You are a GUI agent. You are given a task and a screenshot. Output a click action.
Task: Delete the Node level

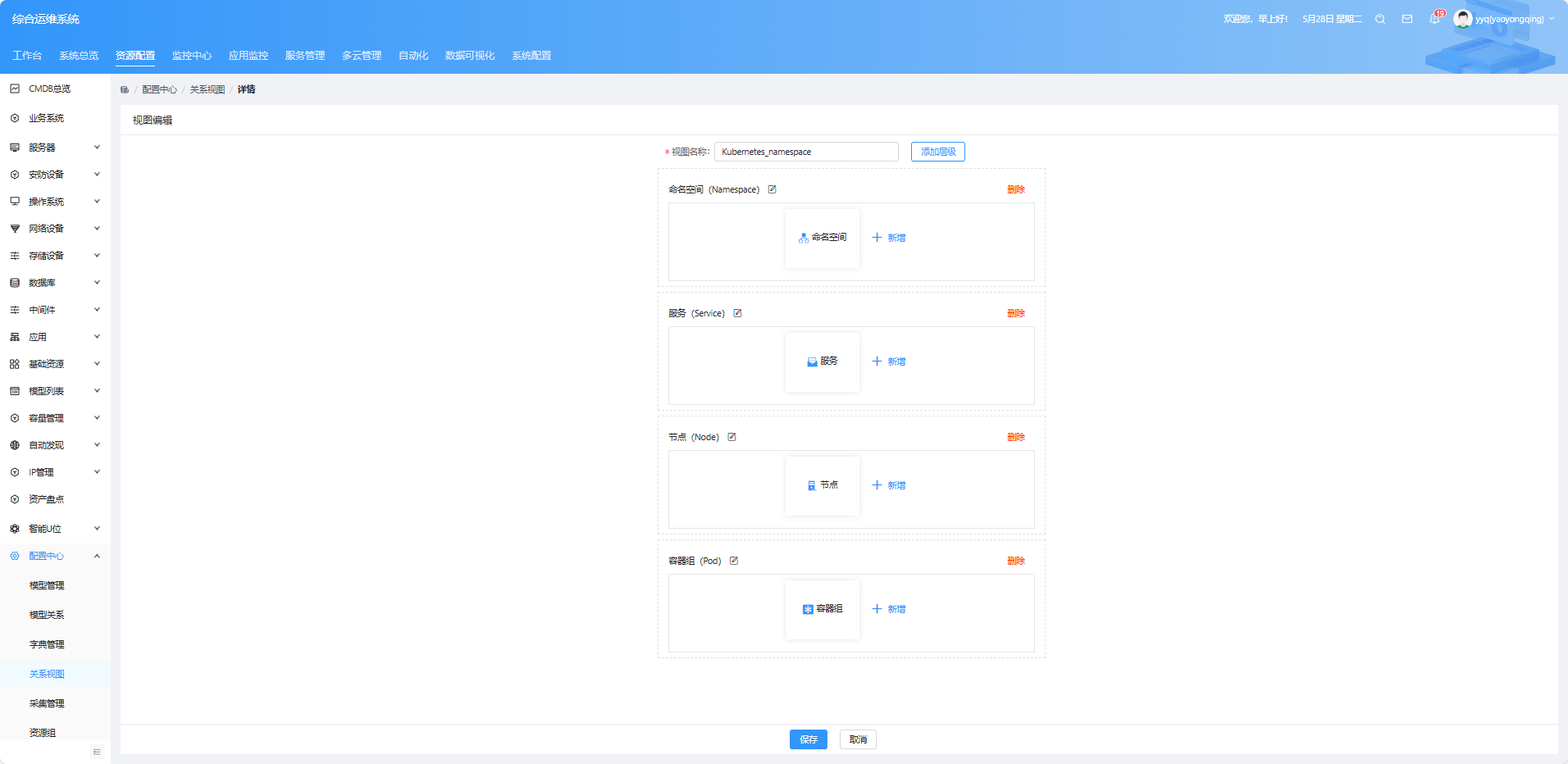(x=1016, y=437)
